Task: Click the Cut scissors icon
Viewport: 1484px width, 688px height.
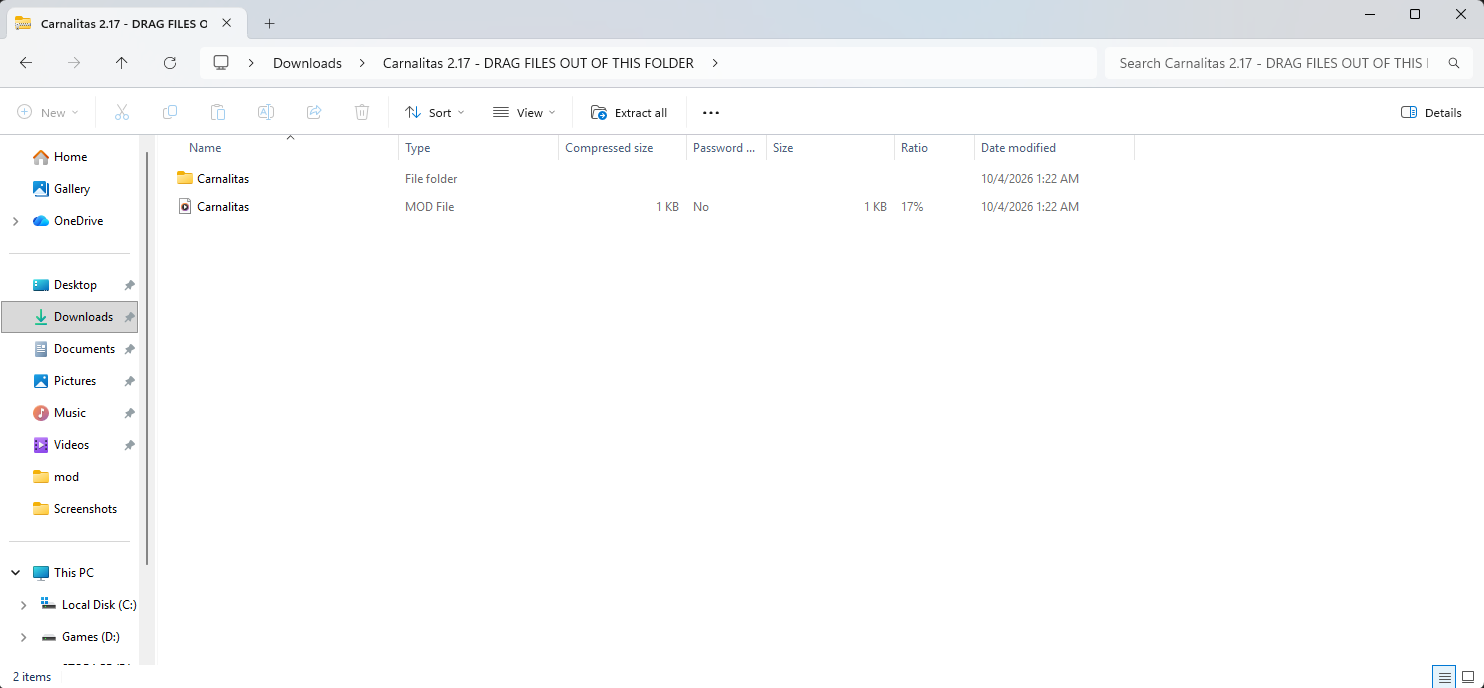Action: (x=122, y=112)
